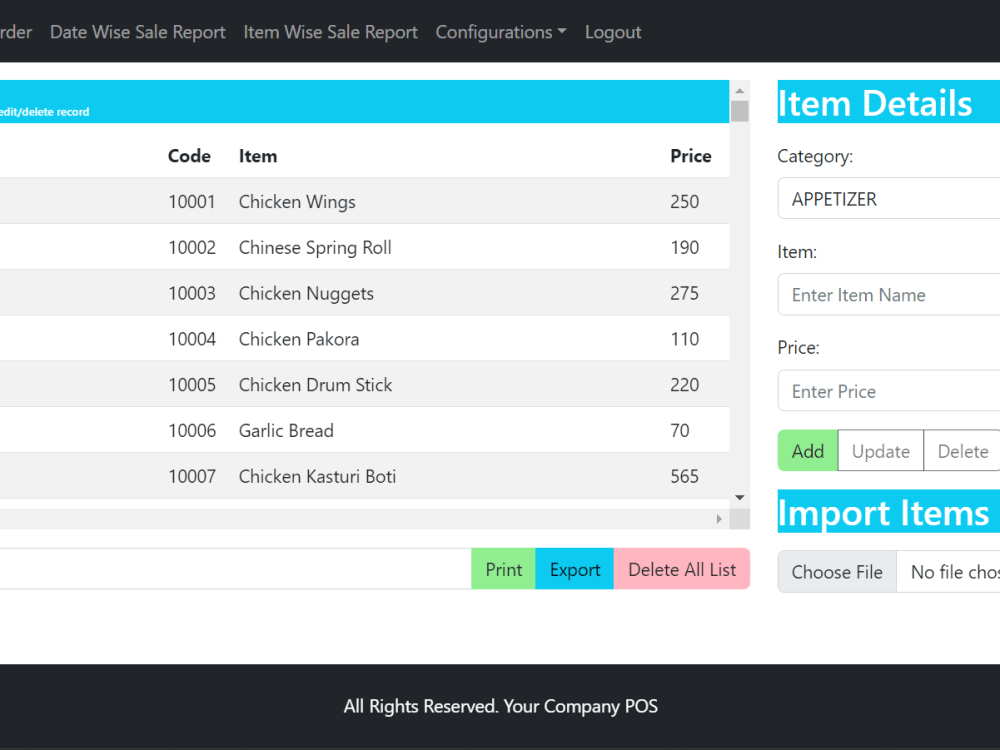
Task: Click the Logout link
Action: (x=613, y=32)
